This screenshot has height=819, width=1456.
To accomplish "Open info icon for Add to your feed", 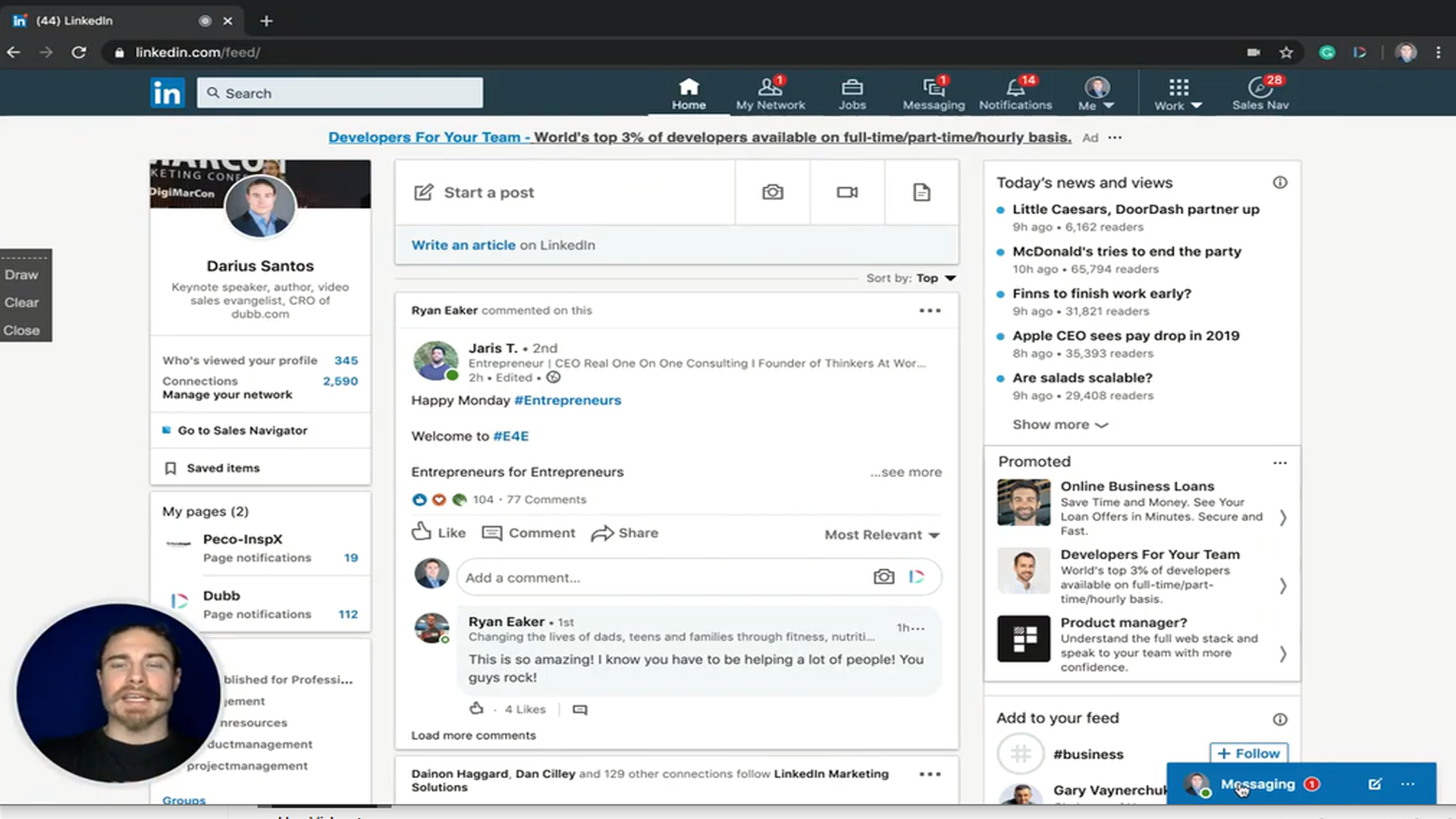I will [x=1280, y=719].
